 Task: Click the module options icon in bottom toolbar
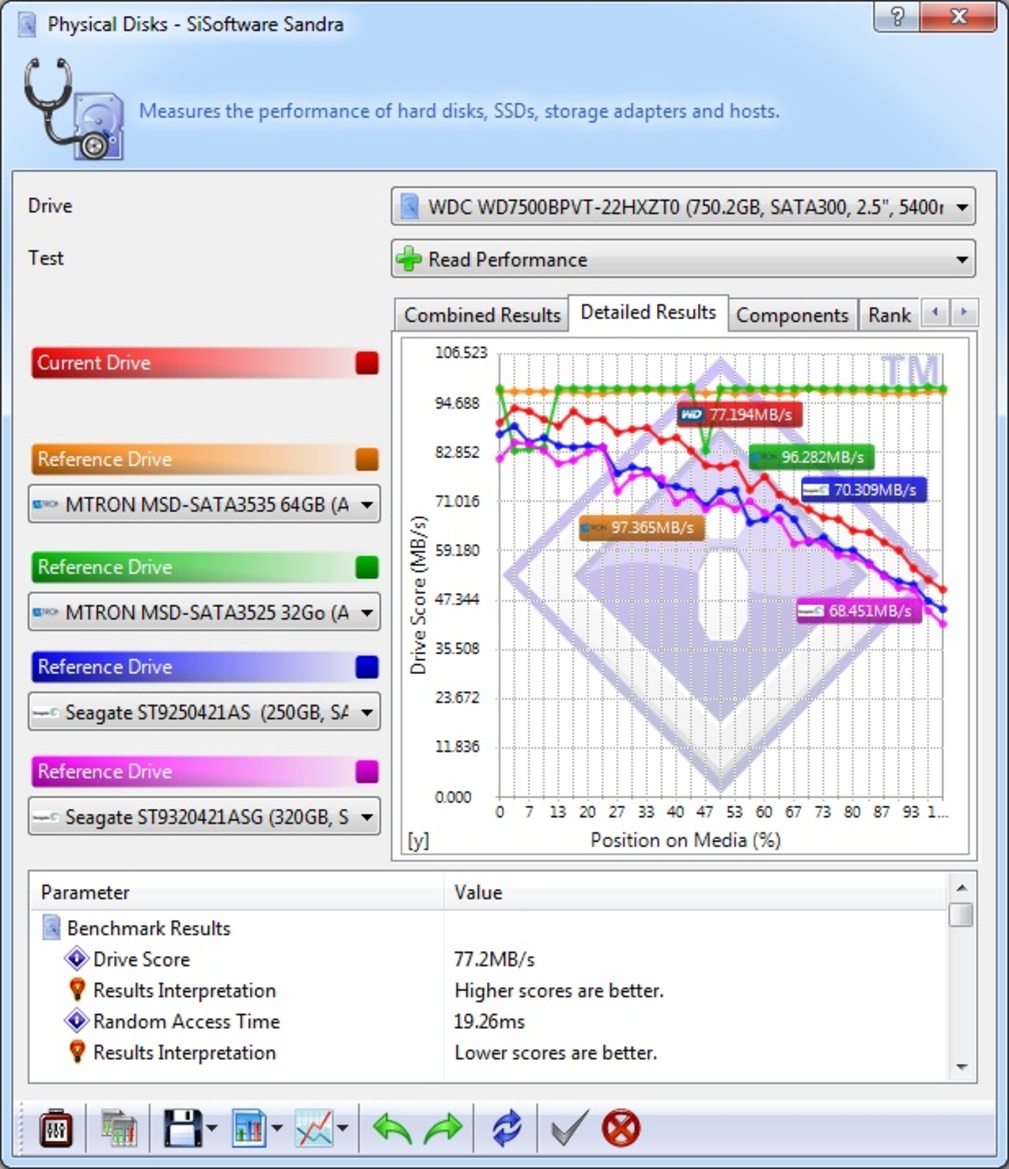[x=56, y=1128]
